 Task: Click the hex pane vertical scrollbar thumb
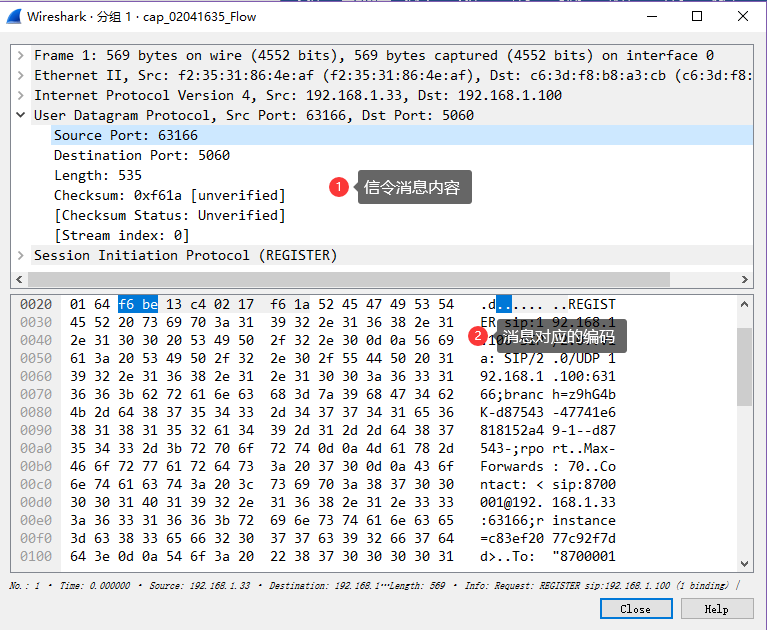[x=744, y=367]
